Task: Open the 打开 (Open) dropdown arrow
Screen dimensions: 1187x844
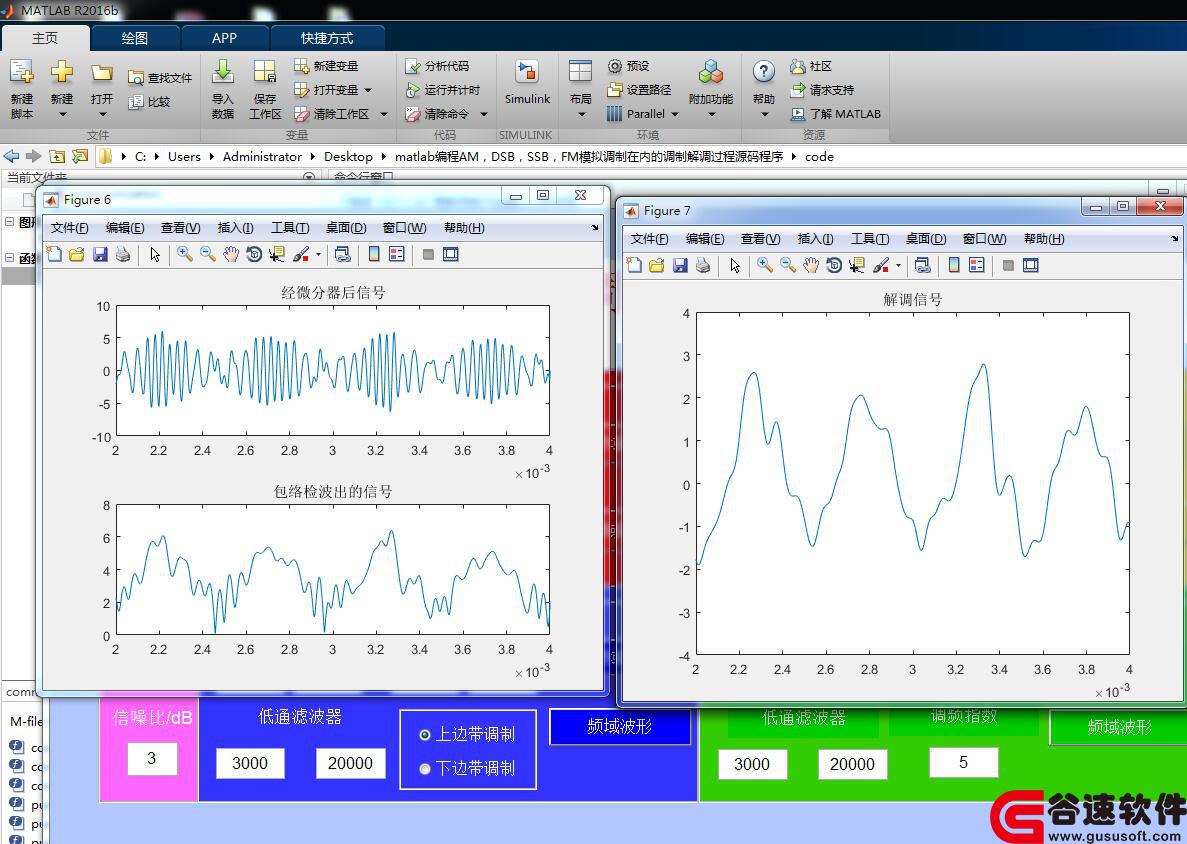Action: 102,115
